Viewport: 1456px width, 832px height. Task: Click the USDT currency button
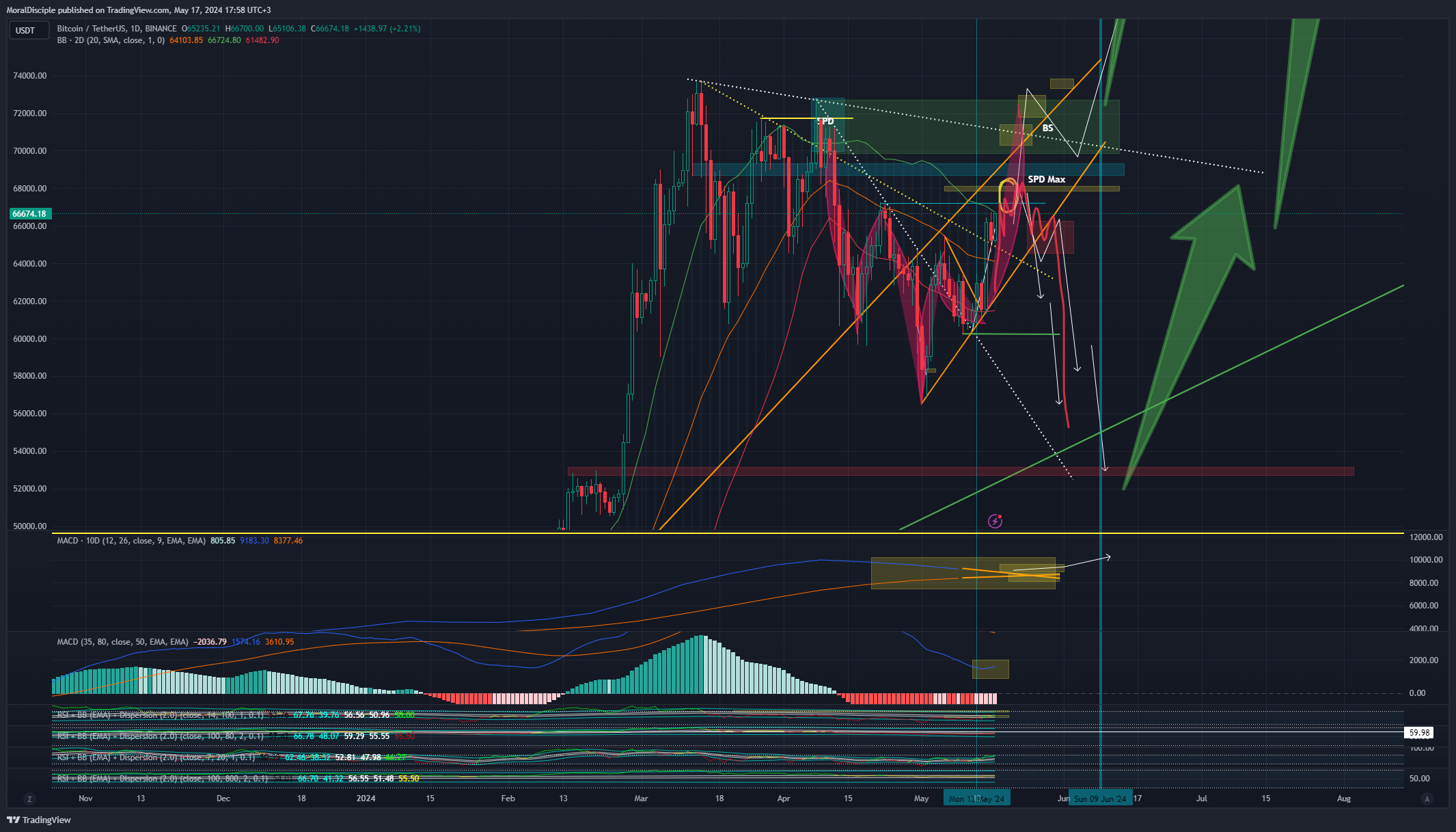point(29,31)
